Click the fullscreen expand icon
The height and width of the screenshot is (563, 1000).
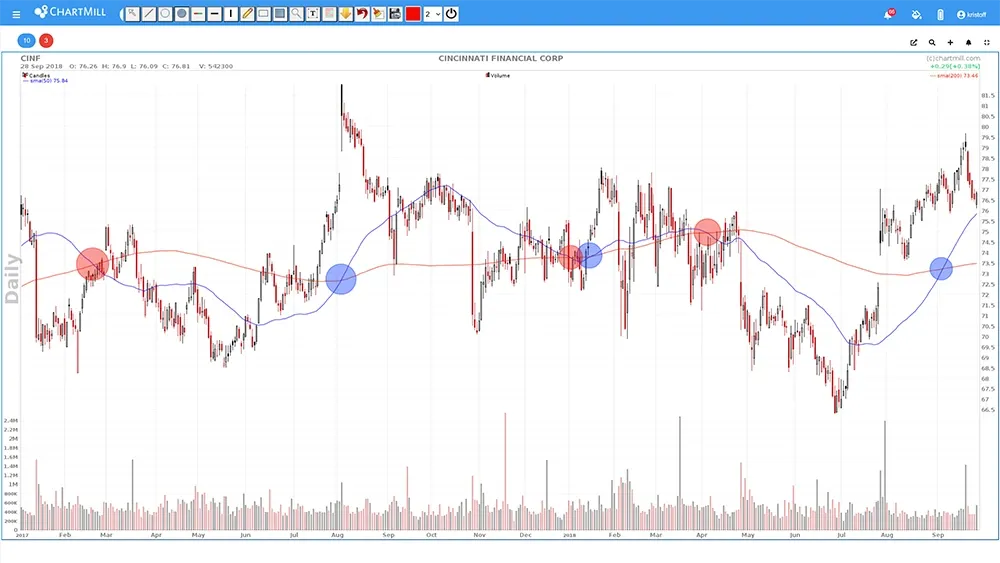pos(987,43)
